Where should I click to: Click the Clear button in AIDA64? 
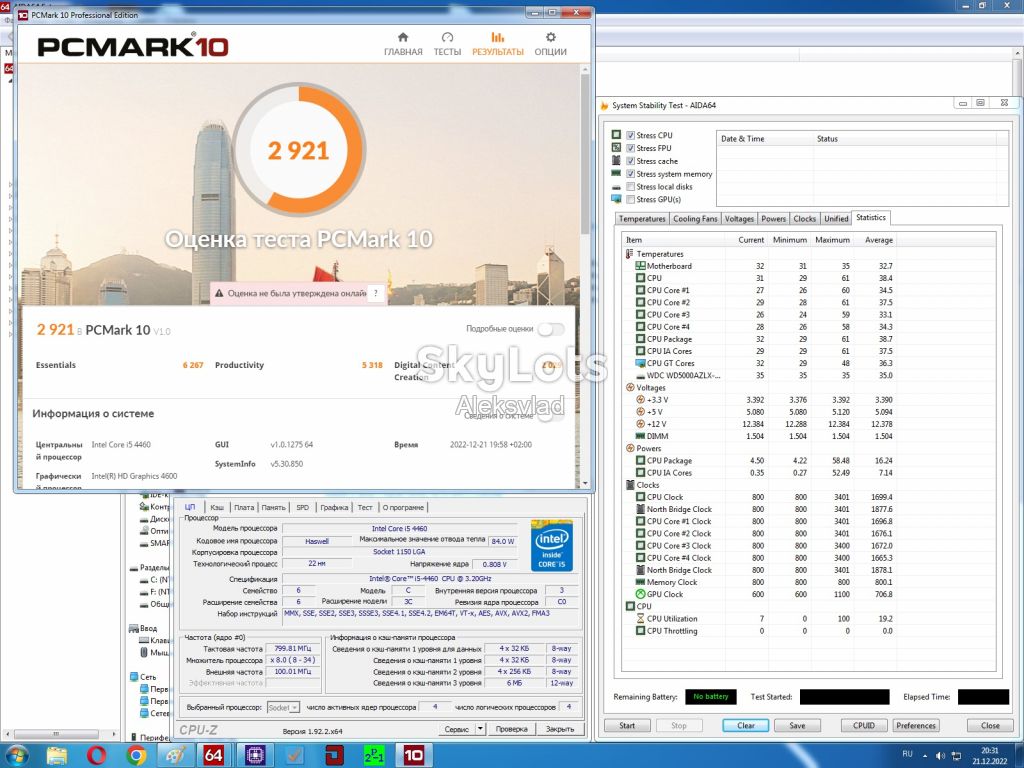(x=746, y=726)
